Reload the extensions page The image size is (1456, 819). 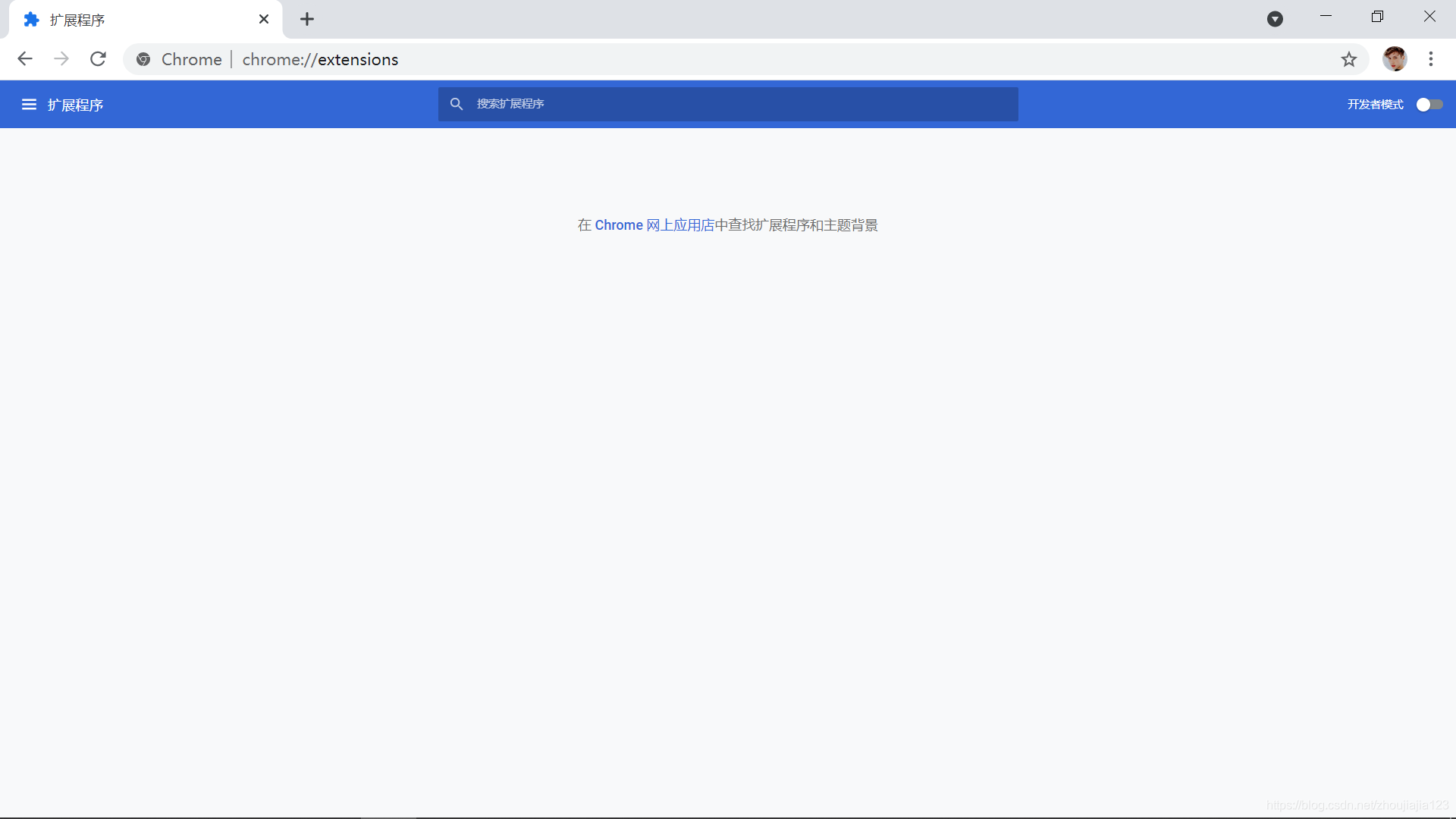pos(98,59)
